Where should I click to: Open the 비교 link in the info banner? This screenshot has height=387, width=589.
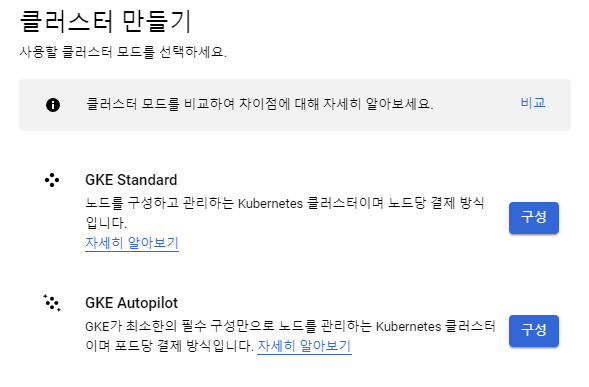pos(533,103)
